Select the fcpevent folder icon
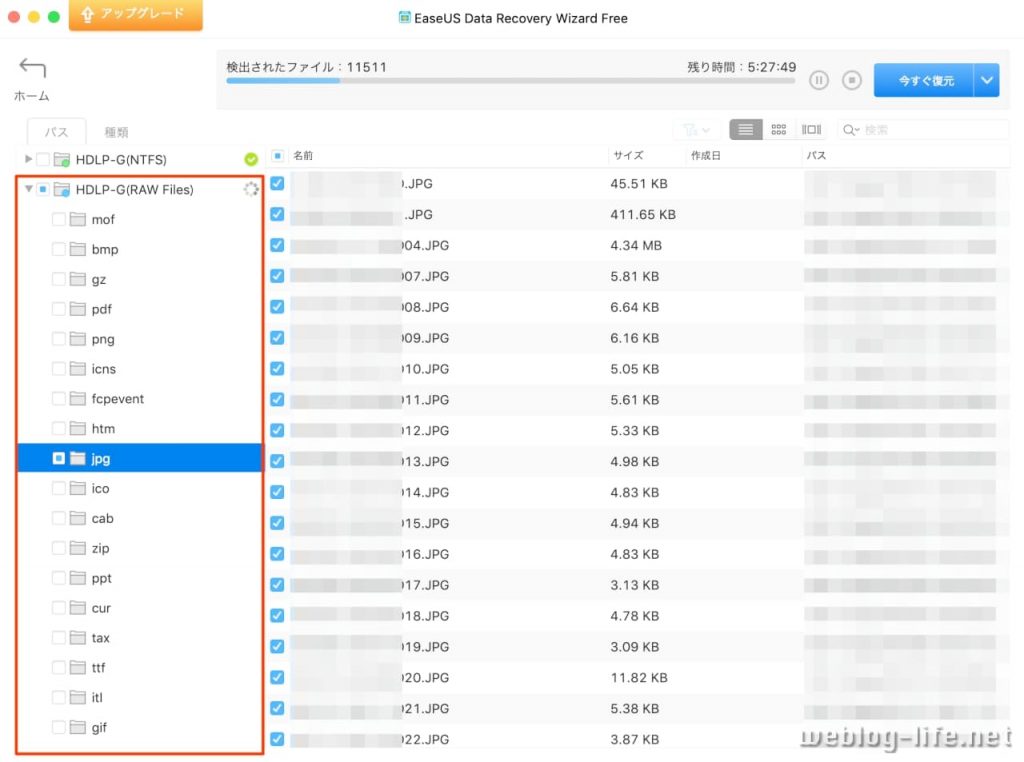The image size is (1024, 762). 78,398
